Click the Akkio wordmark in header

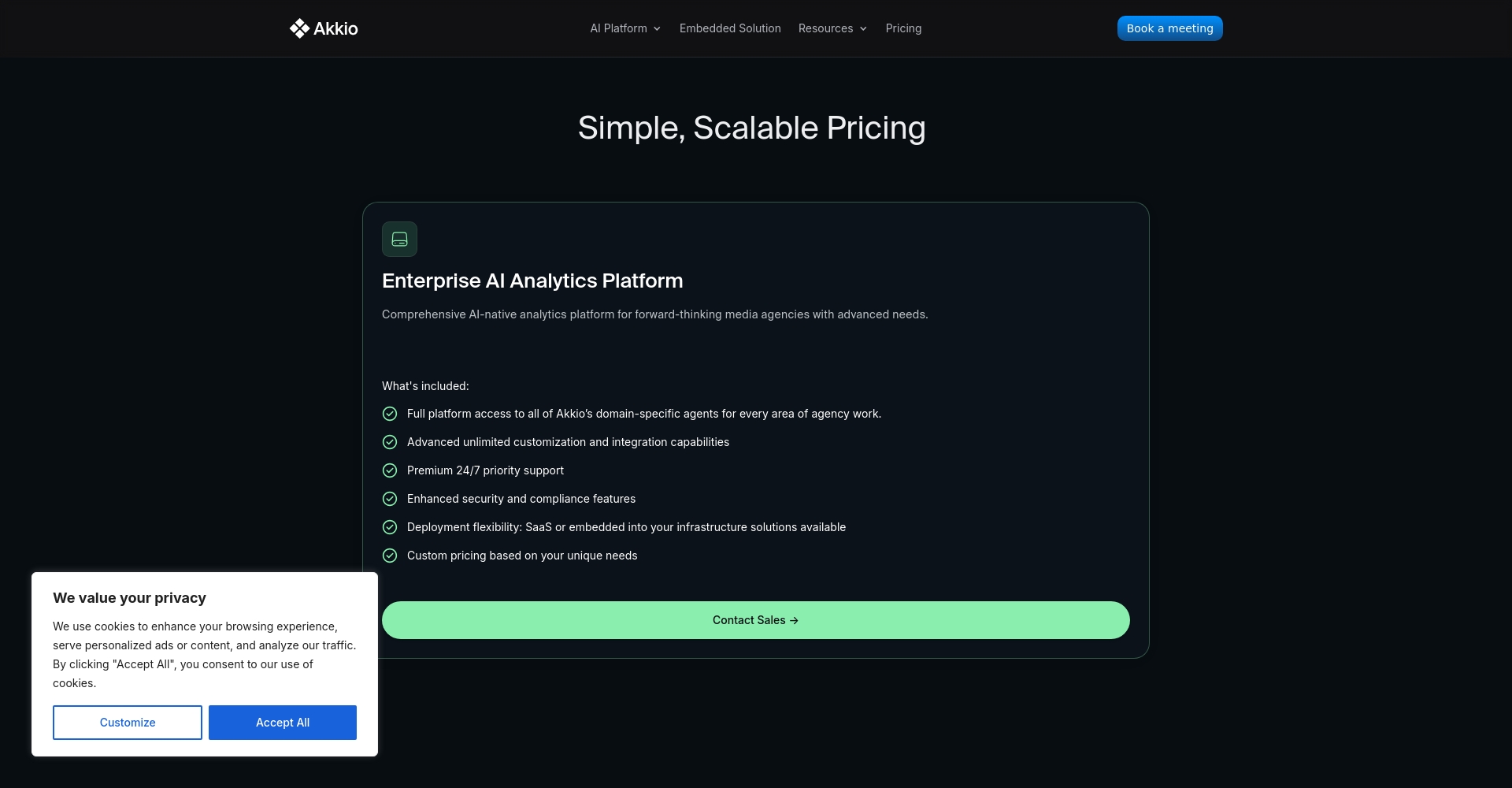[x=335, y=28]
